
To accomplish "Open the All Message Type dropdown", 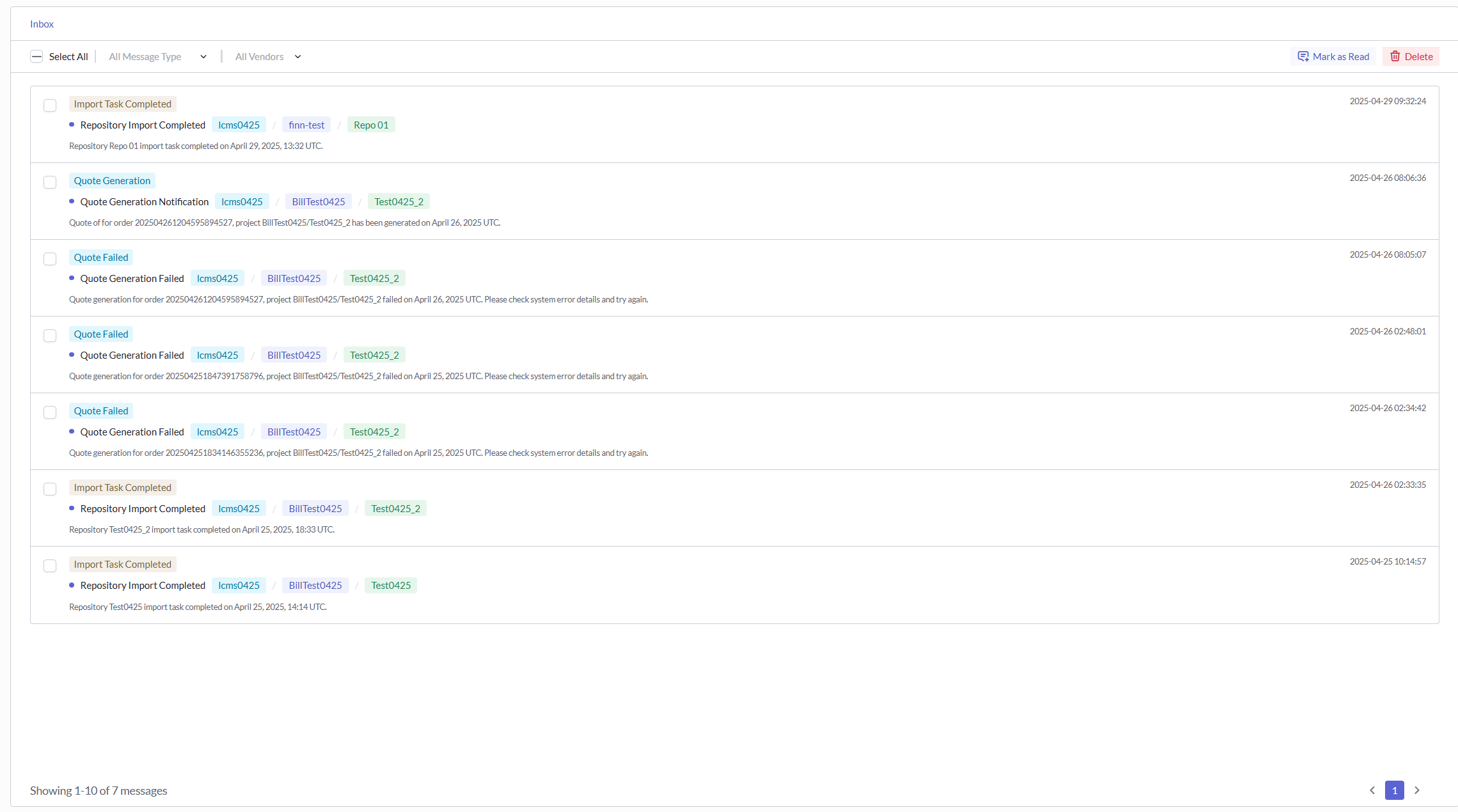I will (157, 56).
